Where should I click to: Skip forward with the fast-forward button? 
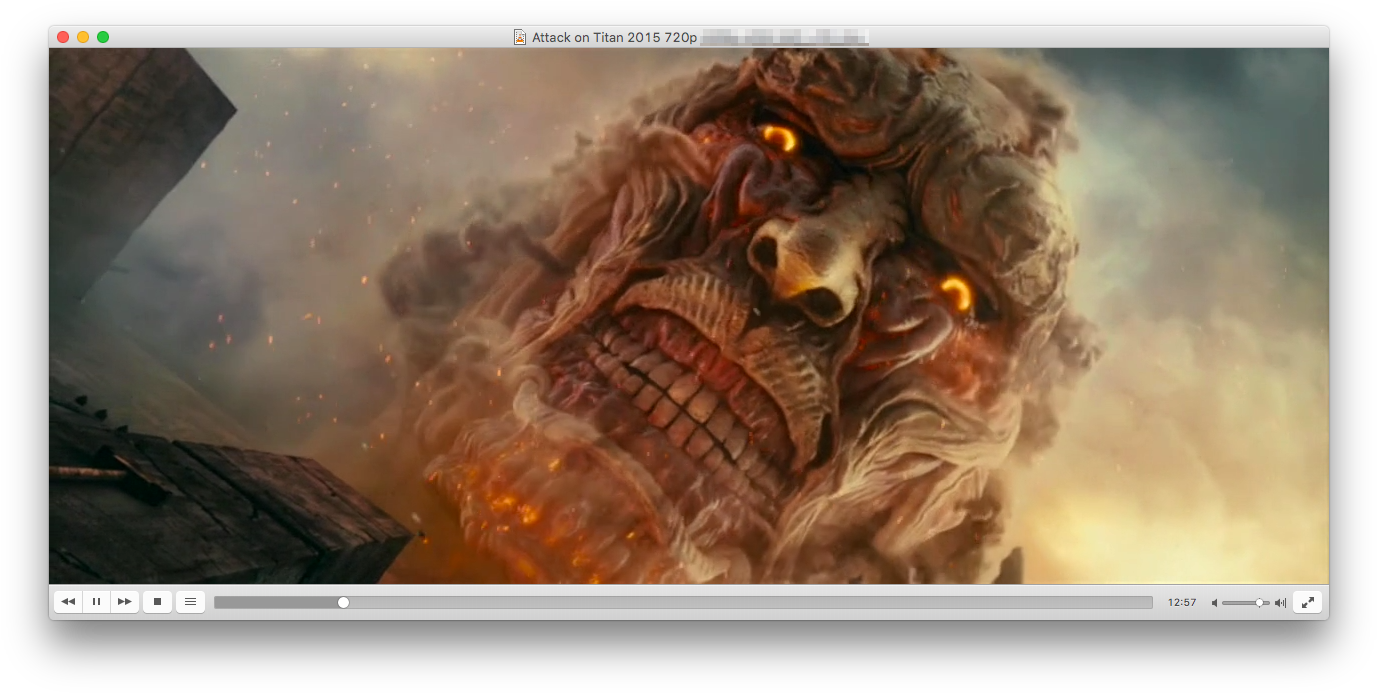click(124, 602)
